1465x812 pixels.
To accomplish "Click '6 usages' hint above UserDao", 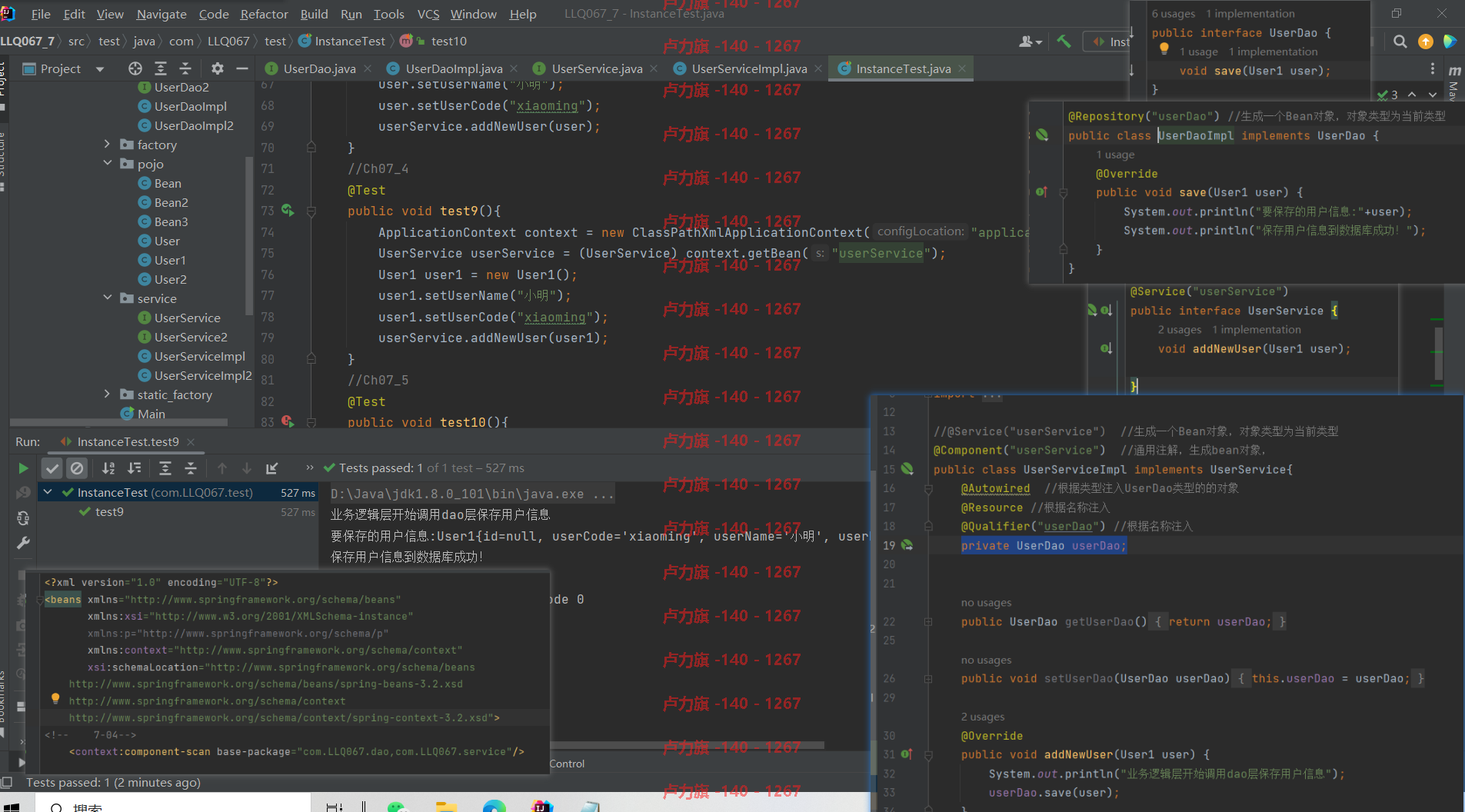I will coord(1173,14).
